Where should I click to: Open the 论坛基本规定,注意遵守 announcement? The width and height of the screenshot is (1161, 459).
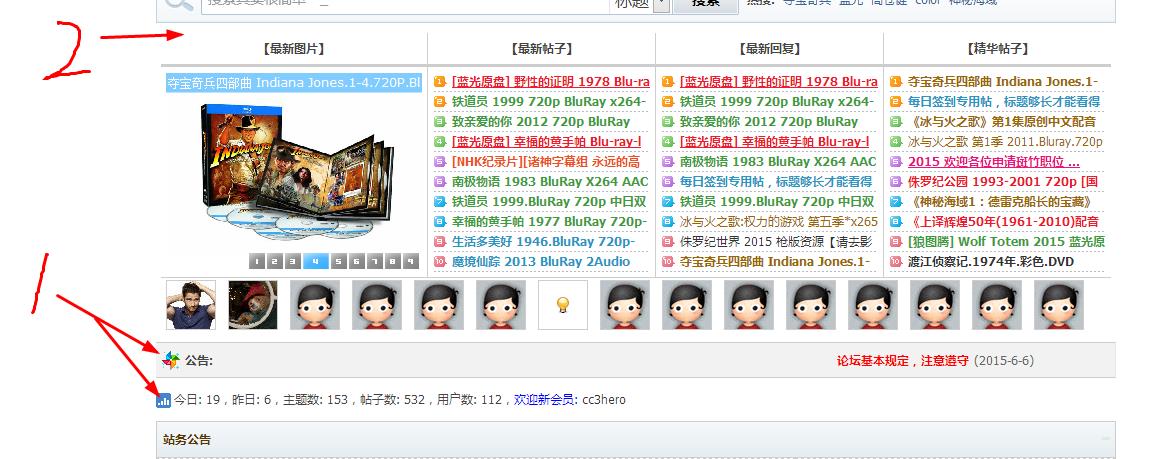(903, 361)
